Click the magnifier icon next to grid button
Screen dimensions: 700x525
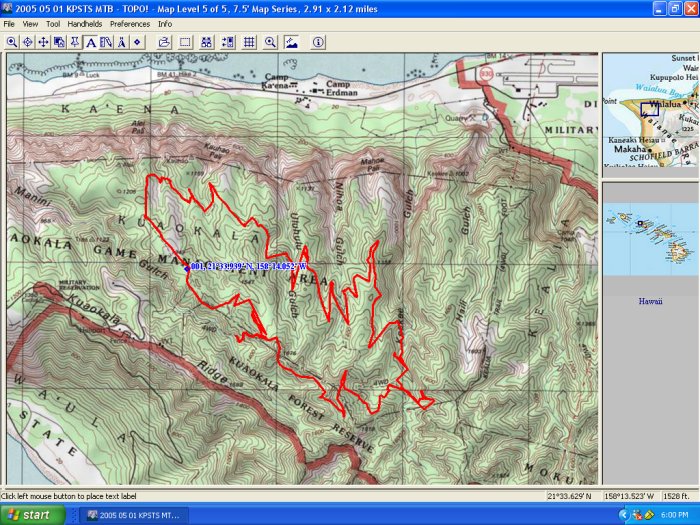coord(270,42)
